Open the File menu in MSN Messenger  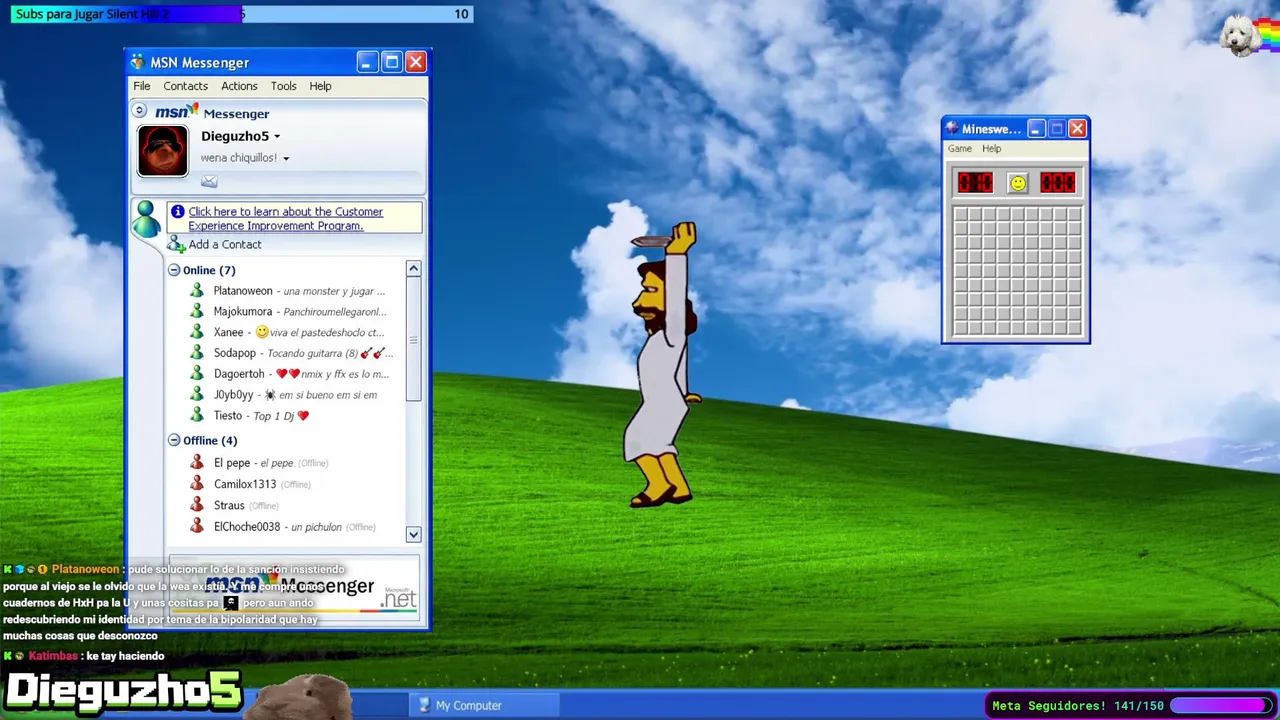[142, 86]
